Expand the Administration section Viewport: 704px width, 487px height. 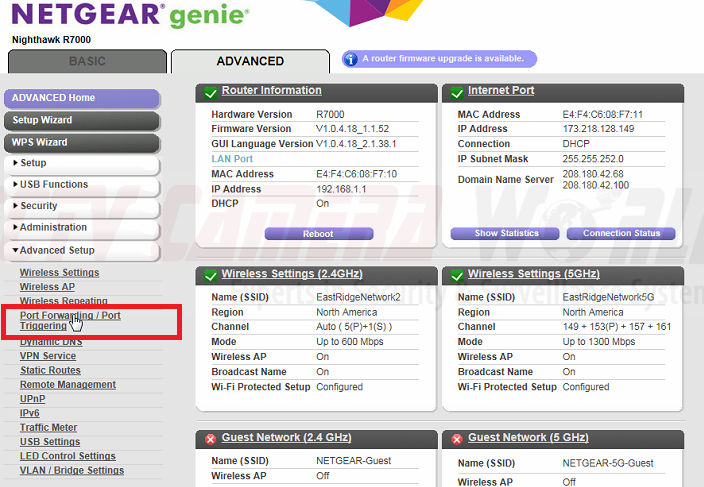pyautogui.click(x=82, y=228)
